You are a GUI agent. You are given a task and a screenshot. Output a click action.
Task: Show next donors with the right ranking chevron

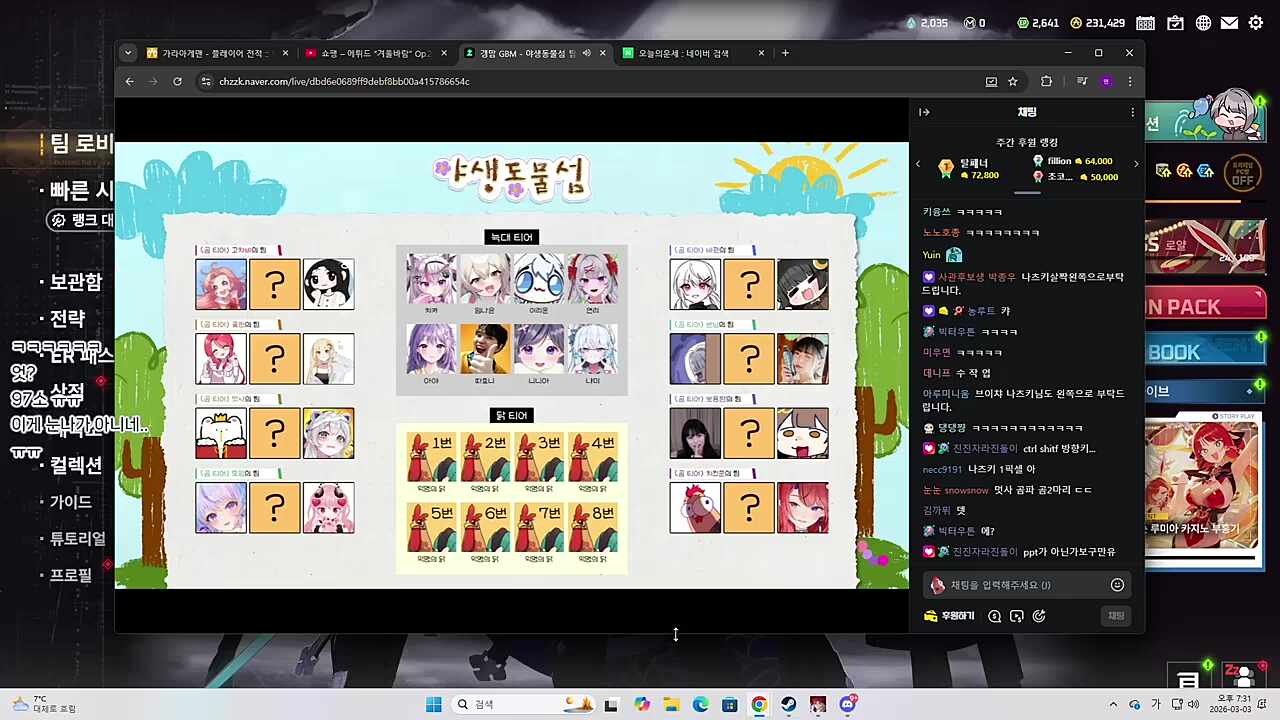(x=1136, y=163)
